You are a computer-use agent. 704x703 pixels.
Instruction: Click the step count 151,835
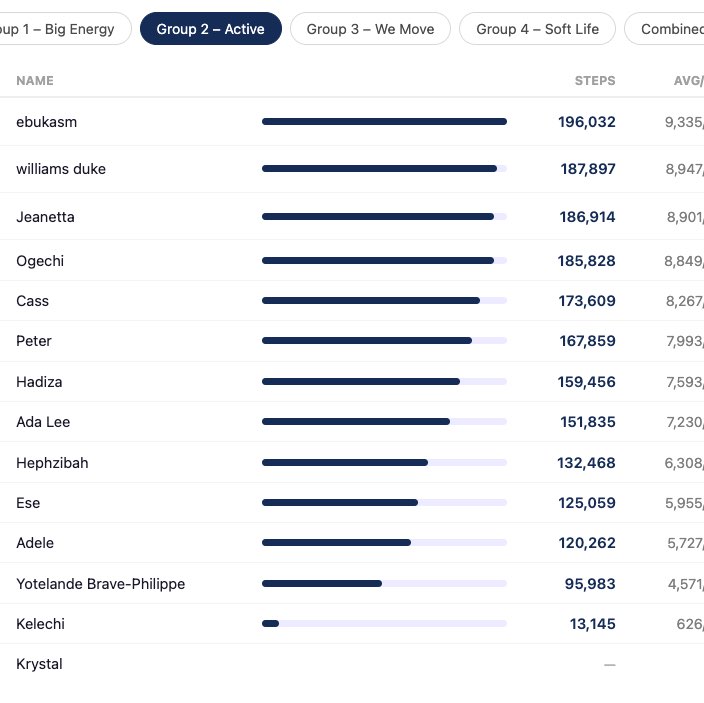tap(588, 422)
